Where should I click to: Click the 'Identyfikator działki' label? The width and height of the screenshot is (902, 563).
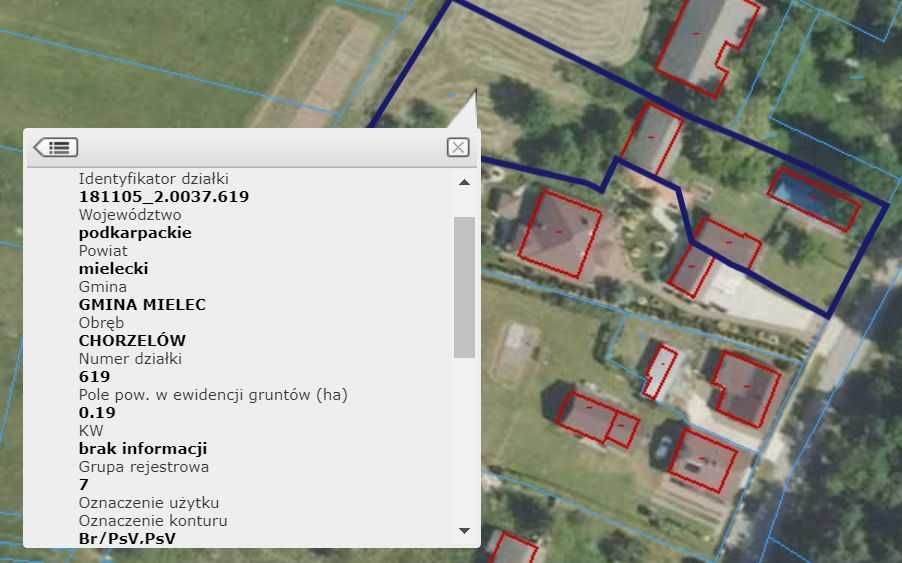154,179
